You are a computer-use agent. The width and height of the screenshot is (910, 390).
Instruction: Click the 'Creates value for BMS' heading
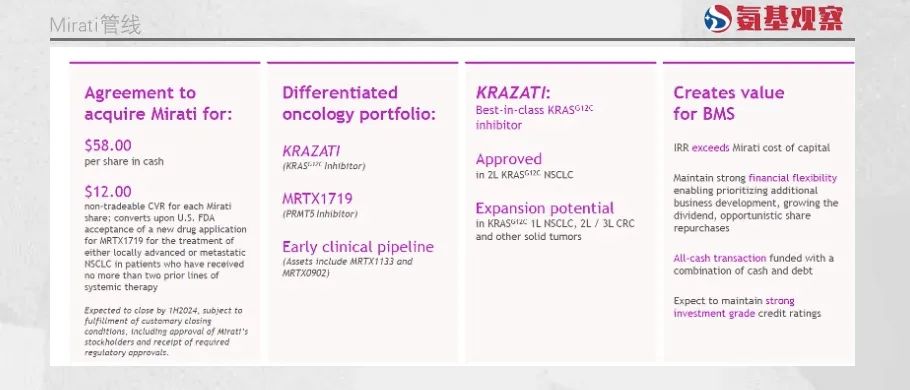pyautogui.click(x=728, y=103)
